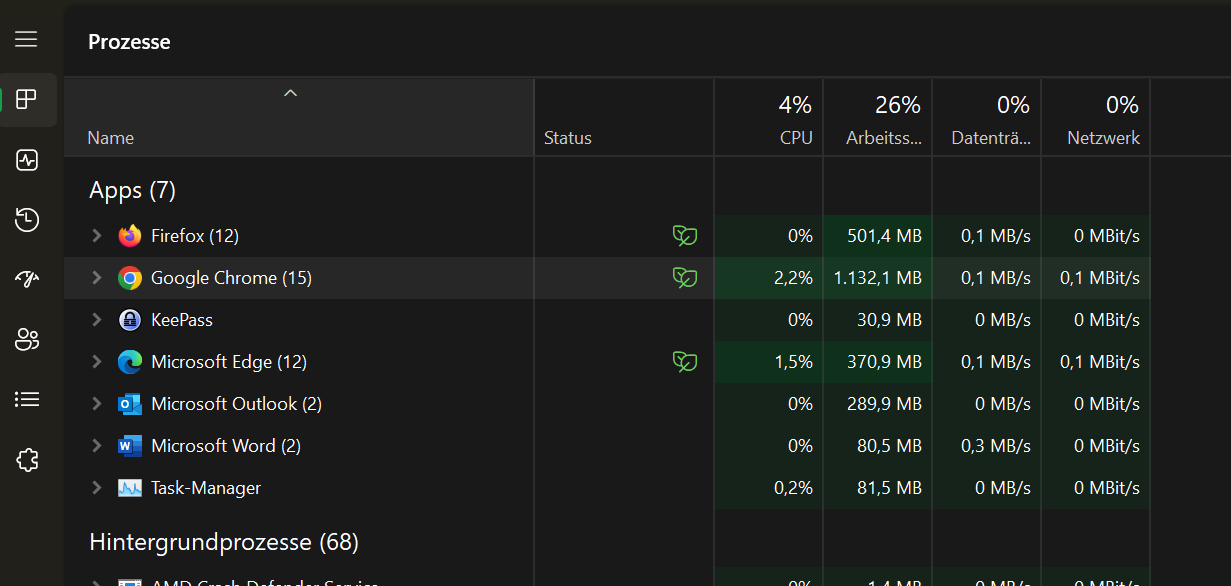This screenshot has height=586, width=1231.
Task: Open the App history tab in sidebar
Action: tap(27, 220)
